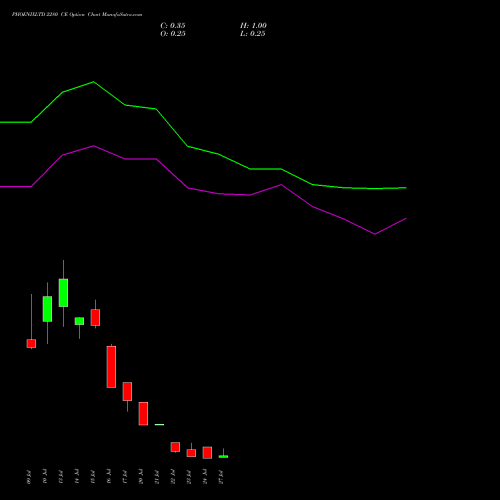Click the close value C: 0.35
500x500 pixels.
click(173, 26)
